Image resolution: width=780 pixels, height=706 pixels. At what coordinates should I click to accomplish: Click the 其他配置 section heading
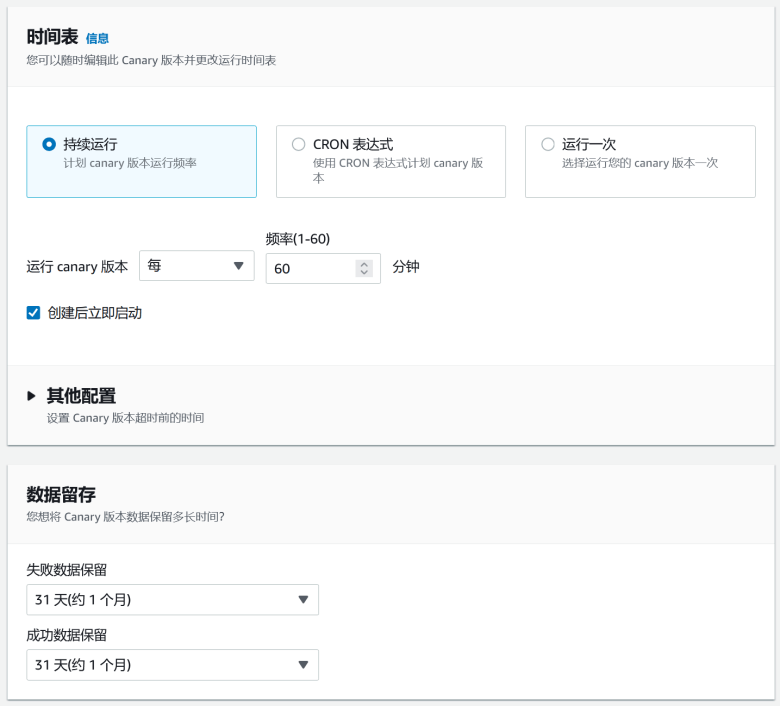click(x=81, y=395)
